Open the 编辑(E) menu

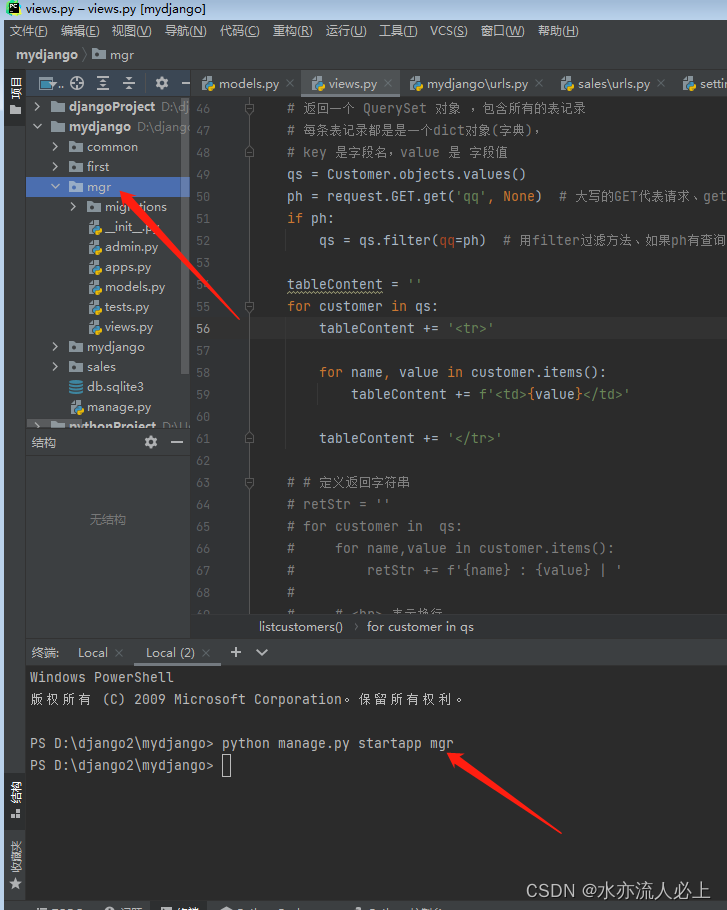pyautogui.click(x=80, y=31)
